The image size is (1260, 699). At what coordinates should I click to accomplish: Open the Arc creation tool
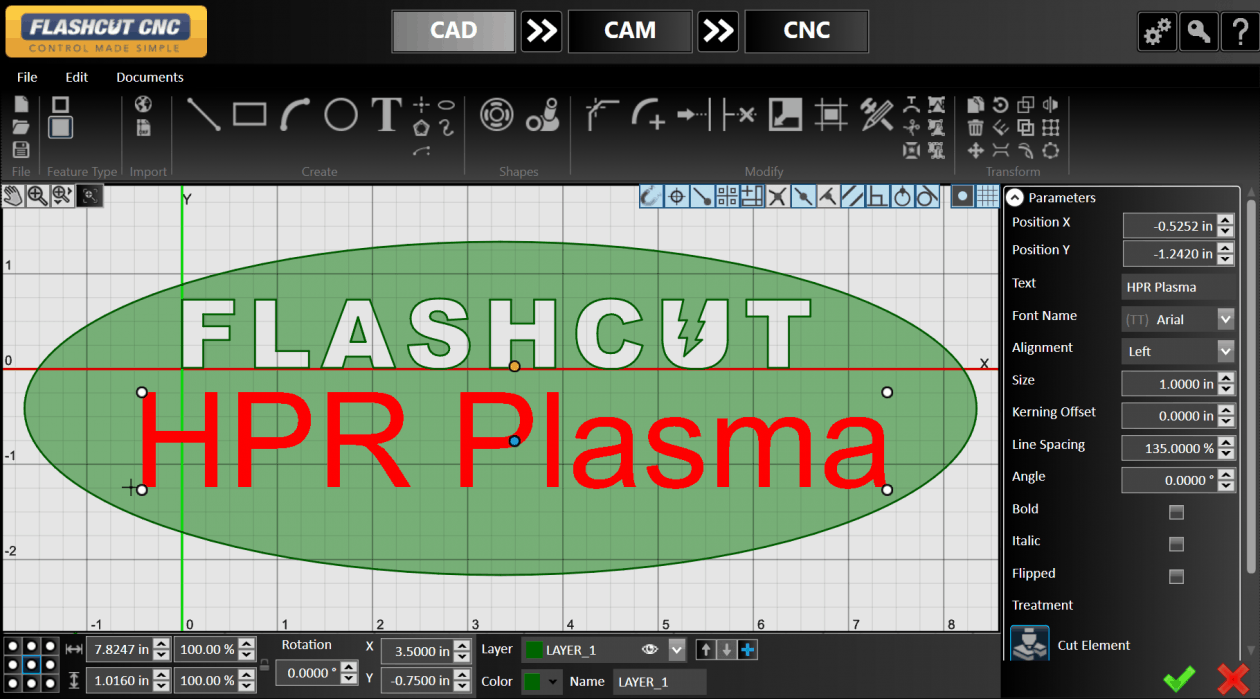pos(294,114)
